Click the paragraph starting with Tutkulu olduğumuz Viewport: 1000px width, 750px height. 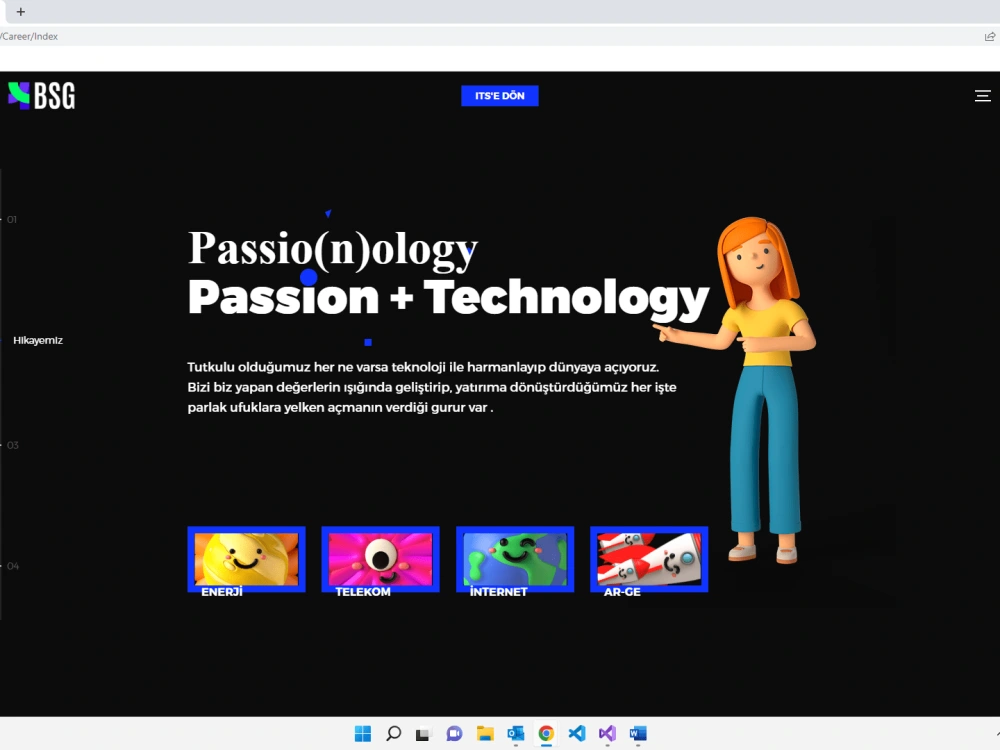tap(432, 387)
